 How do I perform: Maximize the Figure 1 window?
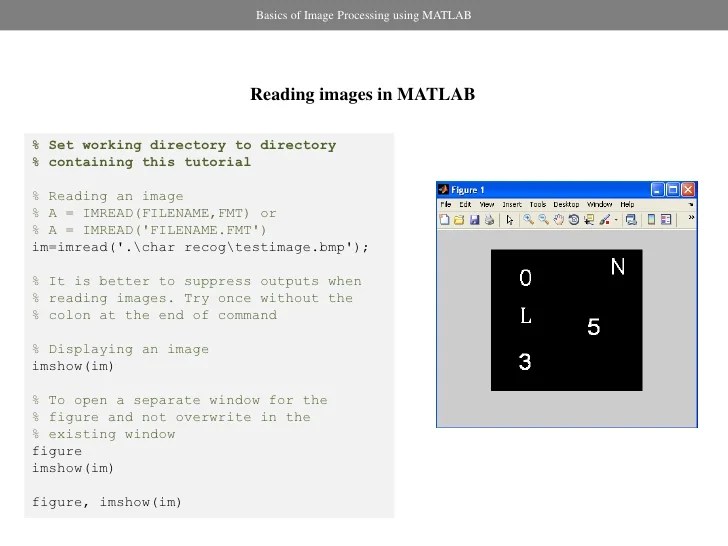pos(673,190)
